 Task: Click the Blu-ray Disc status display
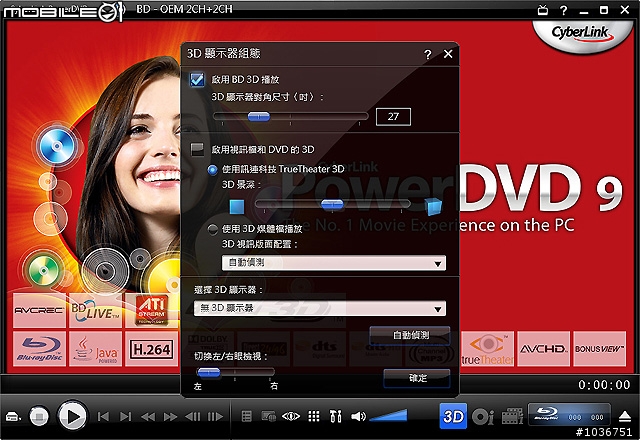(569, 414)
